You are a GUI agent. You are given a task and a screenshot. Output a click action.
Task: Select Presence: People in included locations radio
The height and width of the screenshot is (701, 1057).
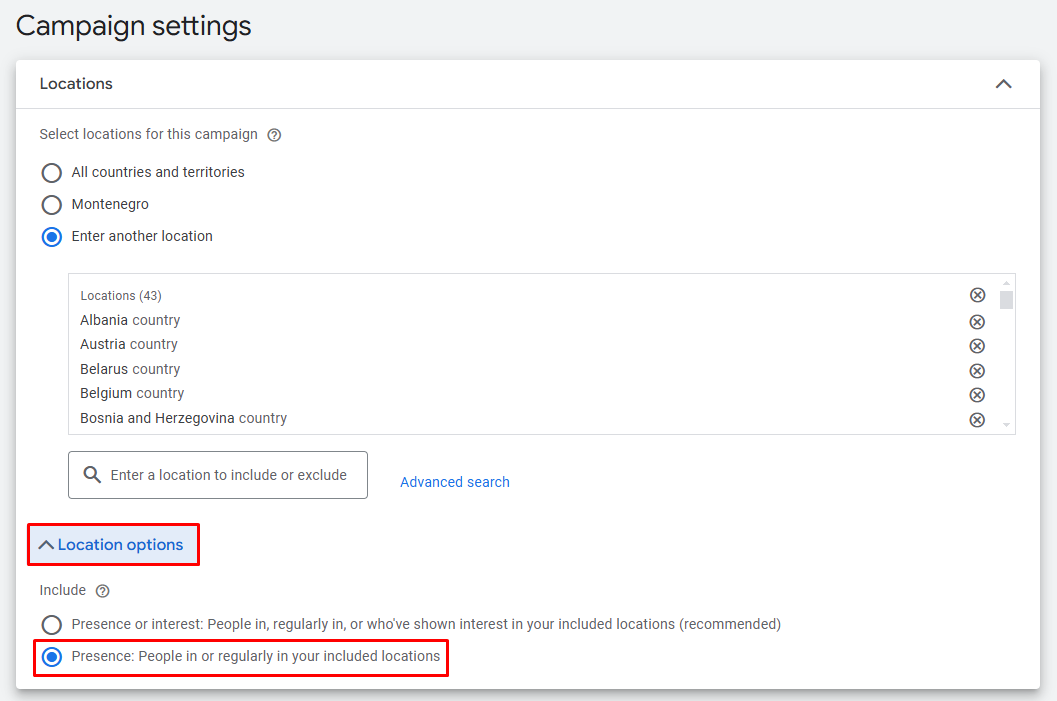pos(52,657)
